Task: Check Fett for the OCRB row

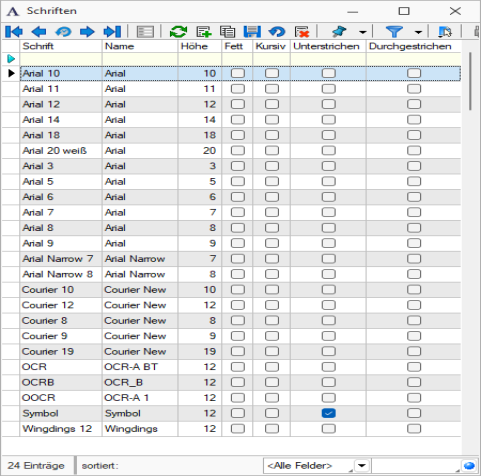Action: tap(238, 382)
